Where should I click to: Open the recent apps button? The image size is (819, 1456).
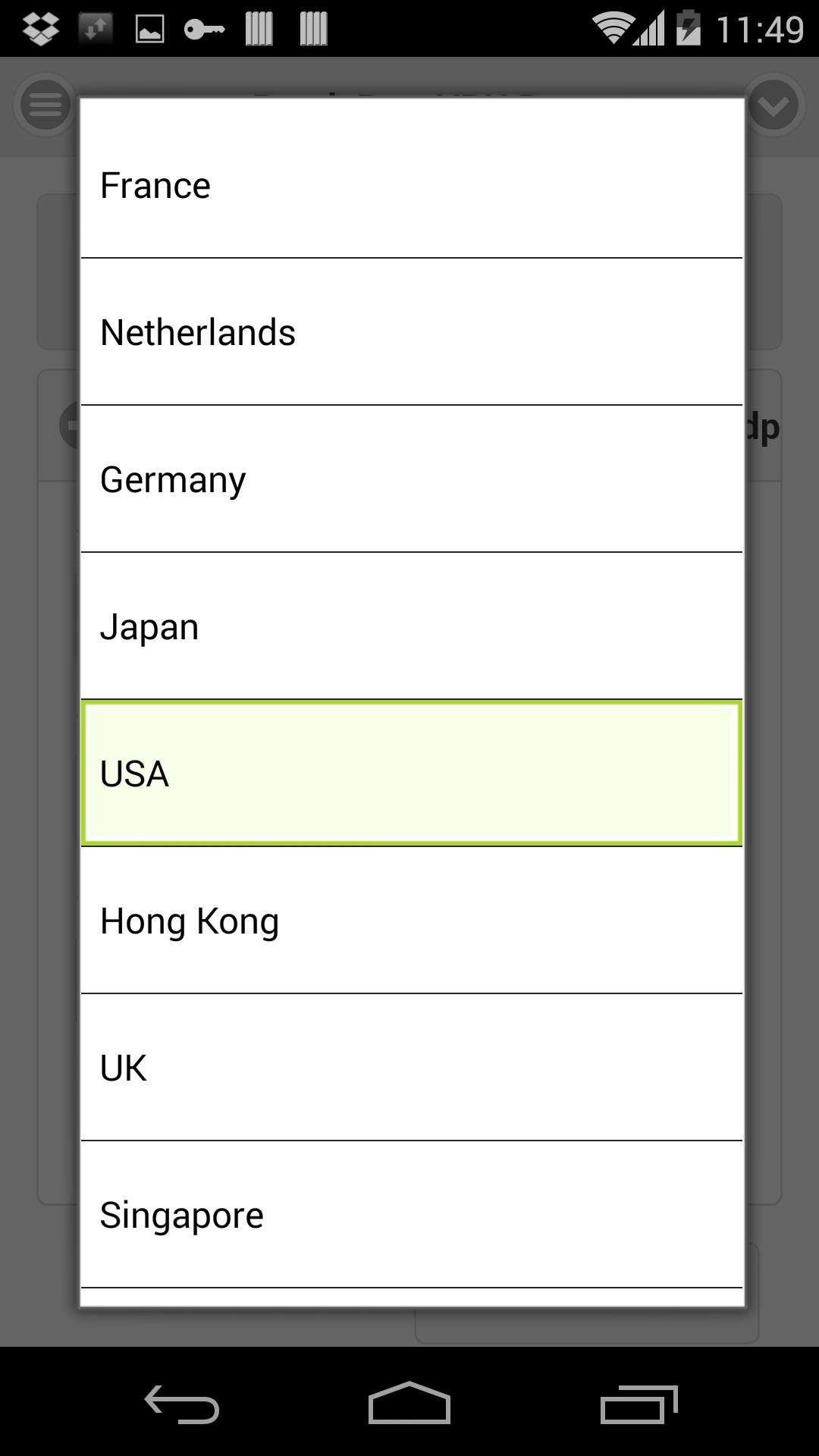click(639, 1405)
